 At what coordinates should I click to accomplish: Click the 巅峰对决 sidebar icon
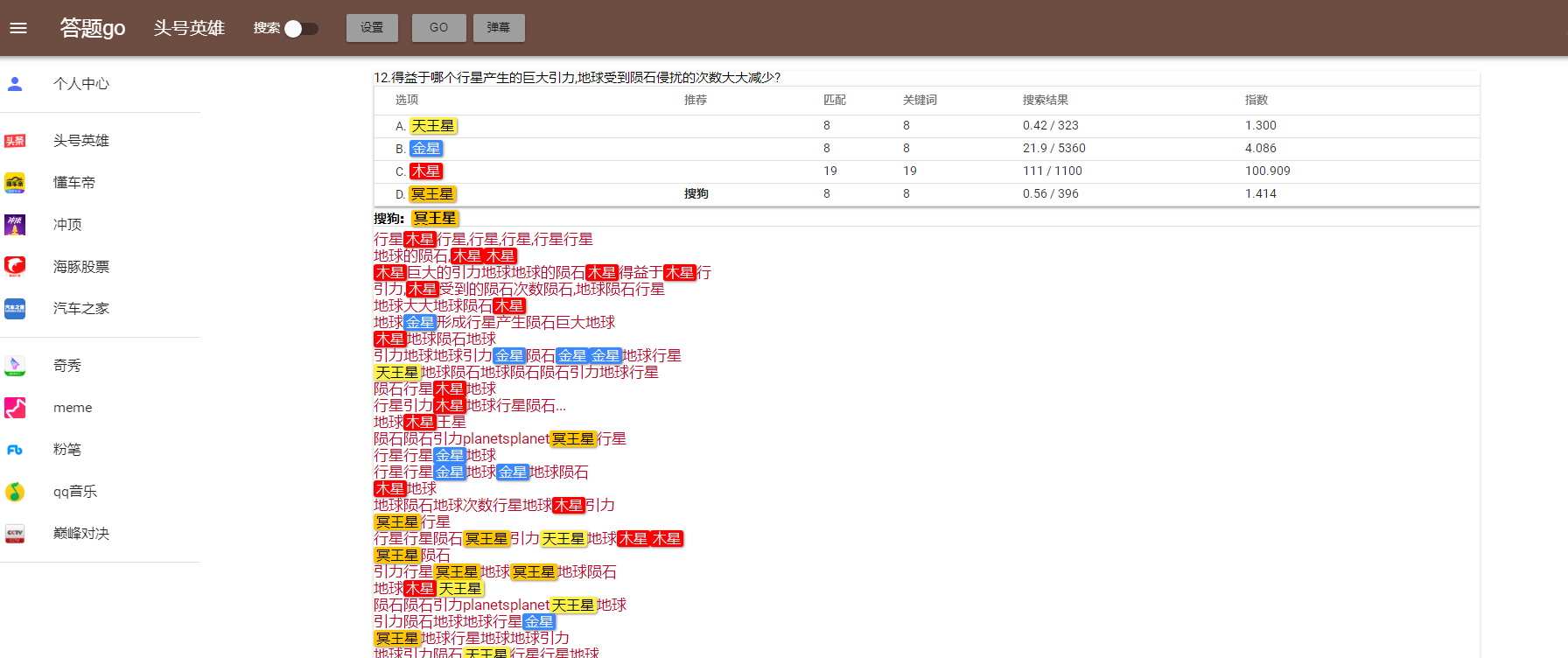pyautogui.click(x=15, y=534)
